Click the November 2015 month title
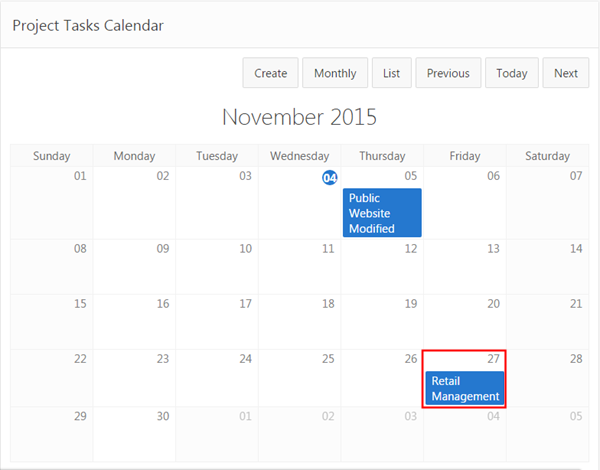 click(299, 117)
